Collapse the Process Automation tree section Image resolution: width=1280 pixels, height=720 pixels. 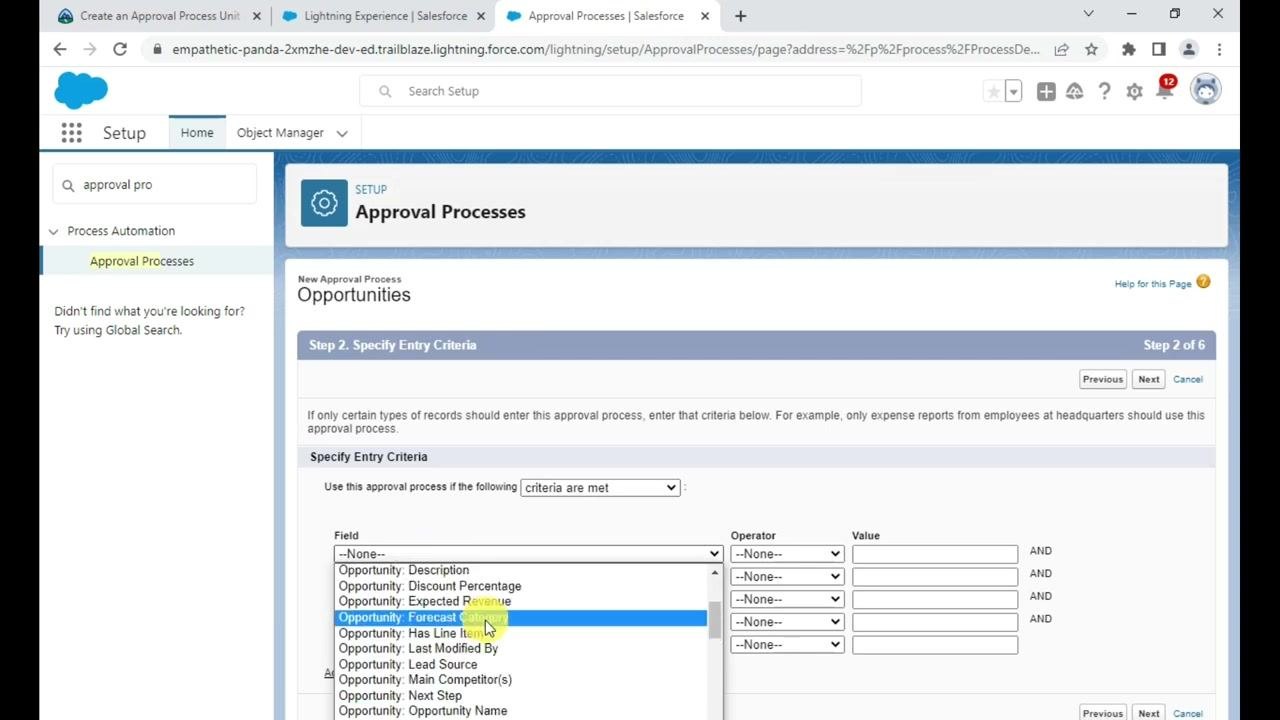(x=53, y=231)
